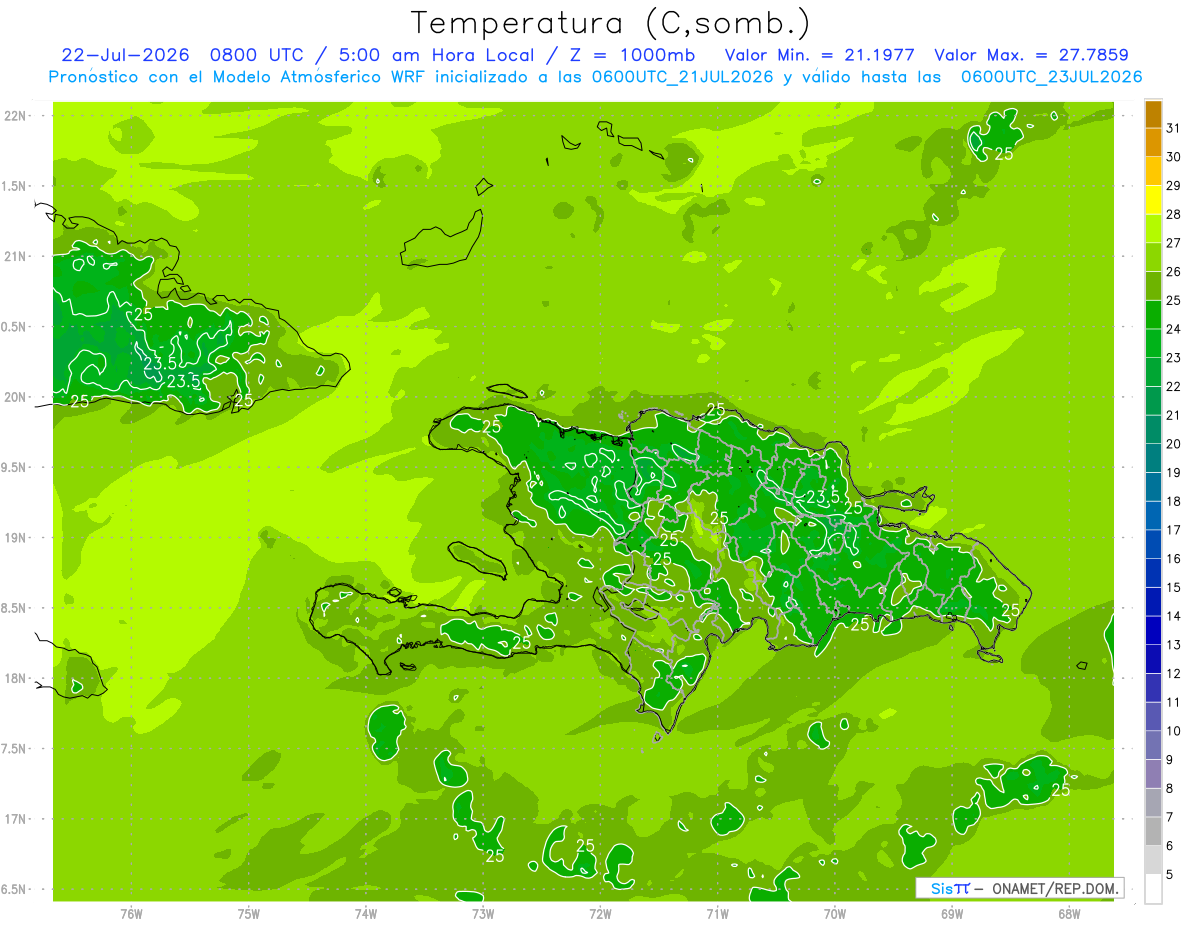Click the "6.5N" latitude tick label
The width and height of the screenshot is (1200, 927).
point(15,890)
